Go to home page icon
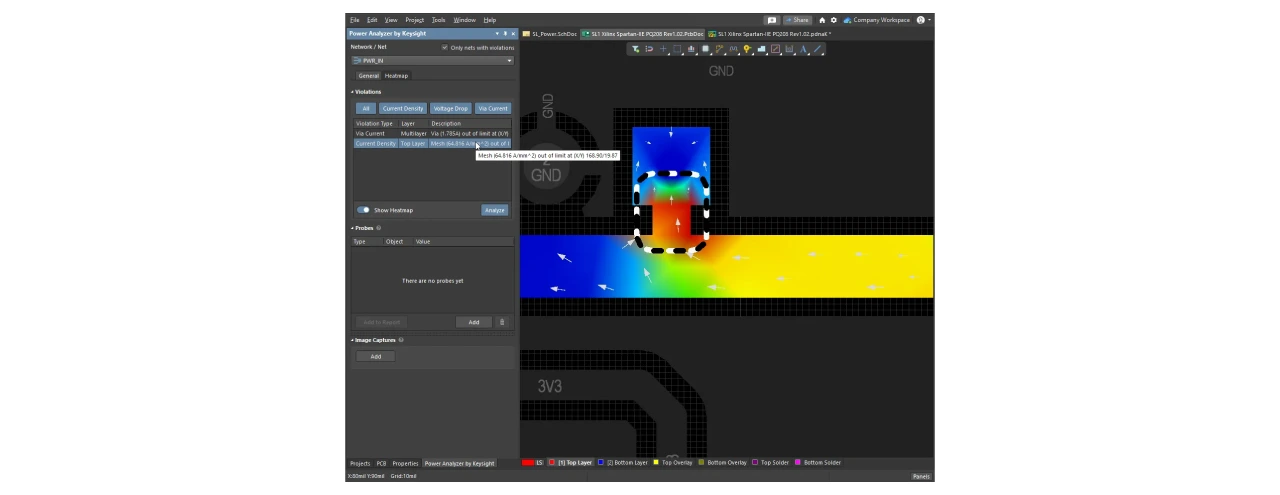This screenshot has width=1280, height=495. [x=822, y=20]
